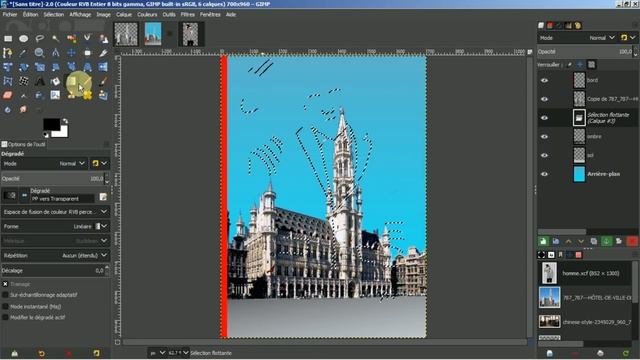This screenshot has width=640, height=360.
Task: Select the Cage Transform tool
Action: [x=8, y=81]
